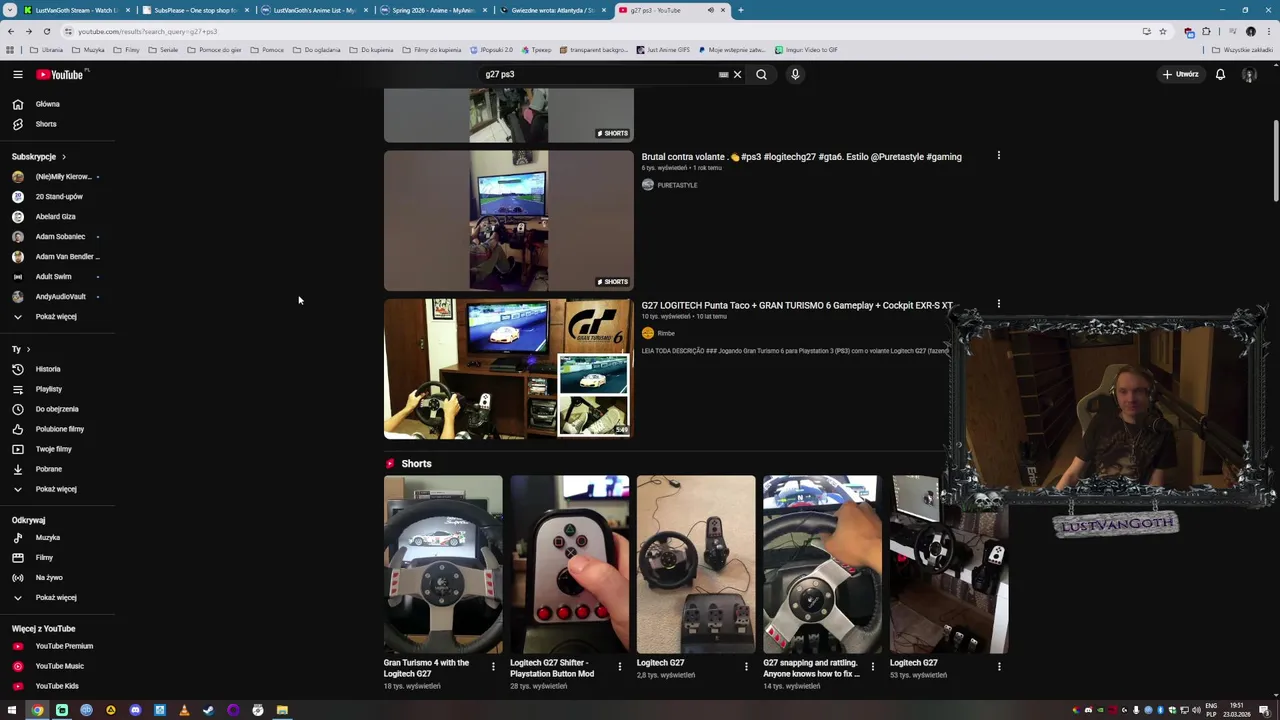
Task: Open the Brutal contra volante video title
Action: [801, 157]
